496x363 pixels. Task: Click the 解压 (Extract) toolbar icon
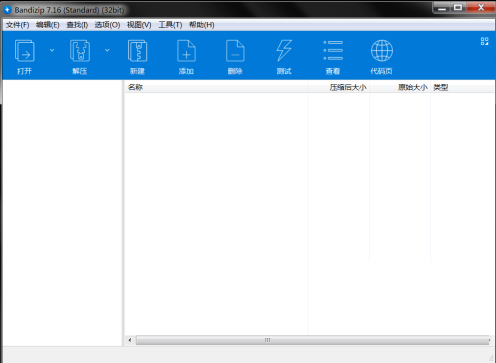pos(80,51)
